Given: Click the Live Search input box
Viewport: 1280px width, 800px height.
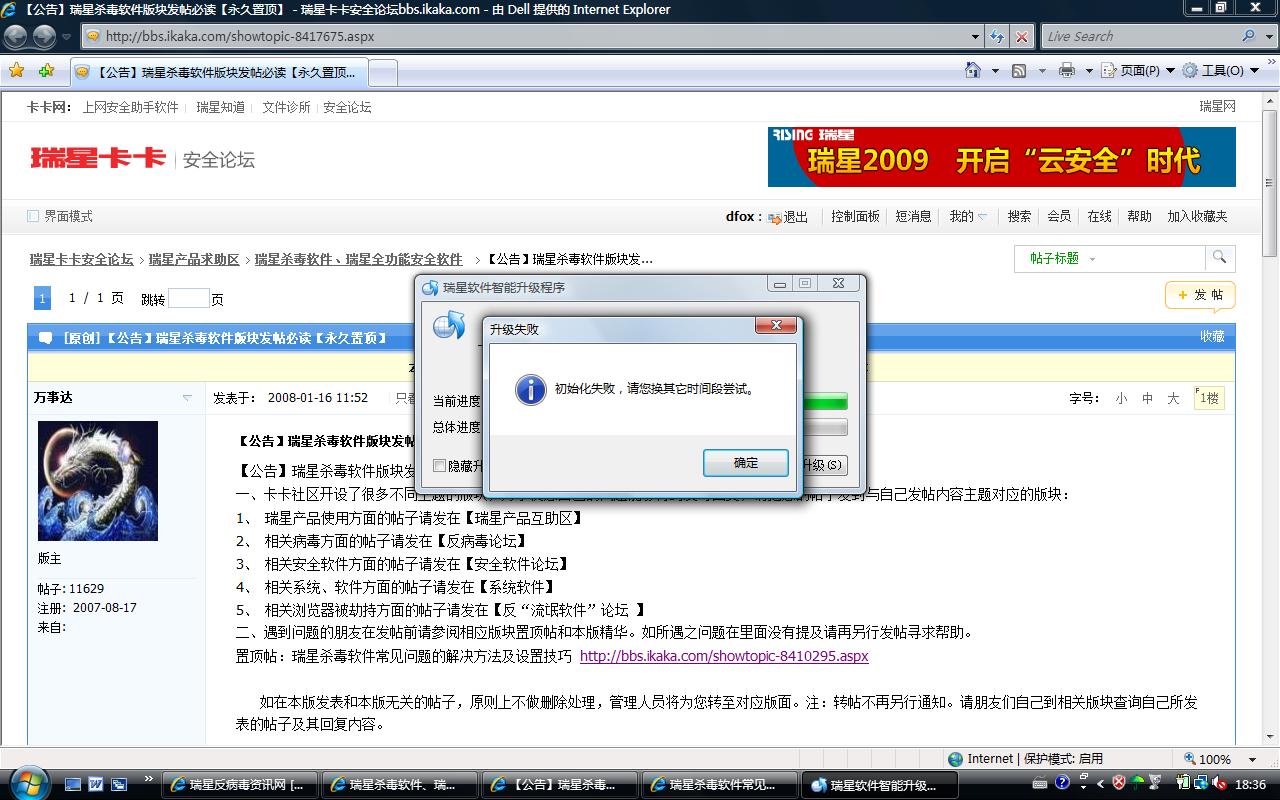Looking at the screenshot, I should click(1139, 37).
